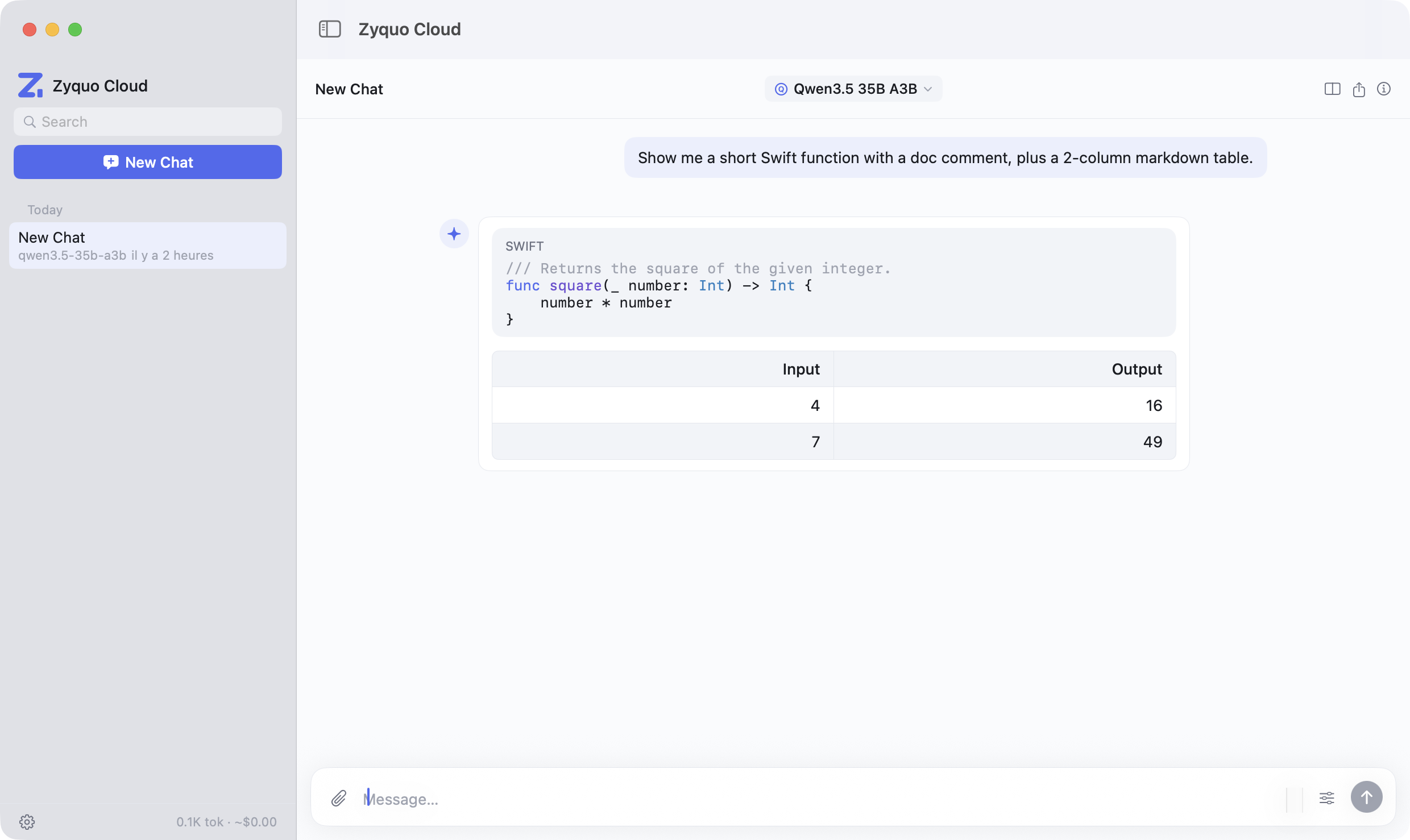Click into the Message input box

pos(819,799)
